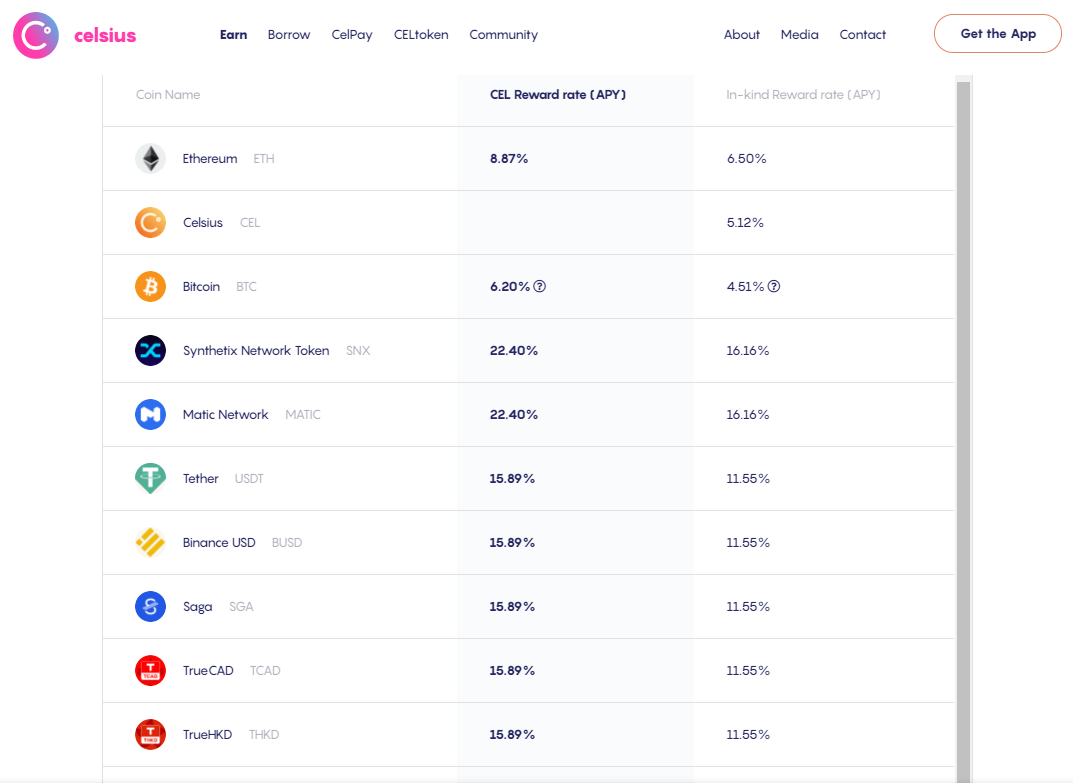Click the THKD ticker label
This screenshot has width=1073, height=783.
pyautogui.click(x=263, y=734)
